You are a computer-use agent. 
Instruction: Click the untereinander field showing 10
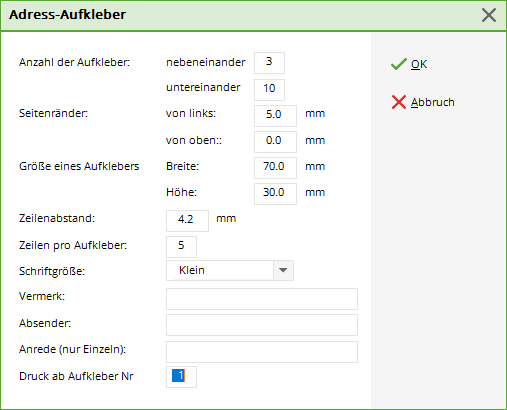tap(269, 90)
